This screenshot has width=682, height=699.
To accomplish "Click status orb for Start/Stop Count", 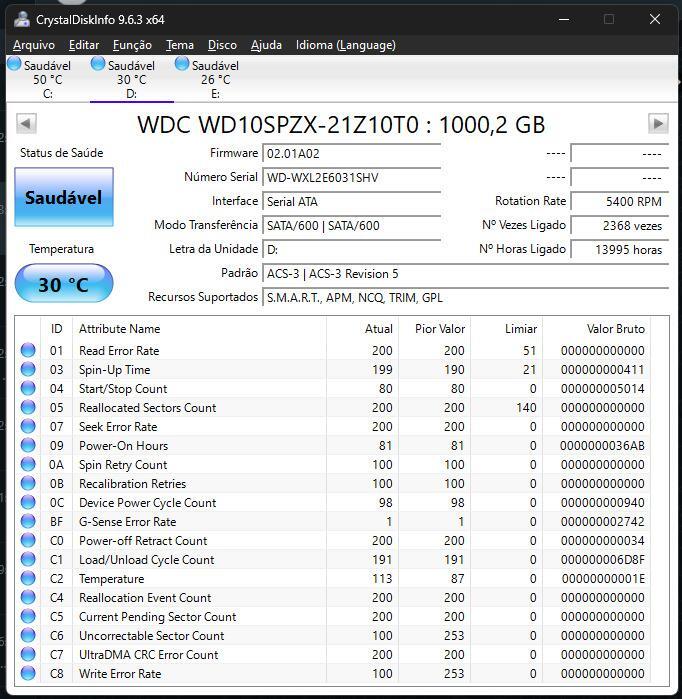I will (x=28, y=389).
